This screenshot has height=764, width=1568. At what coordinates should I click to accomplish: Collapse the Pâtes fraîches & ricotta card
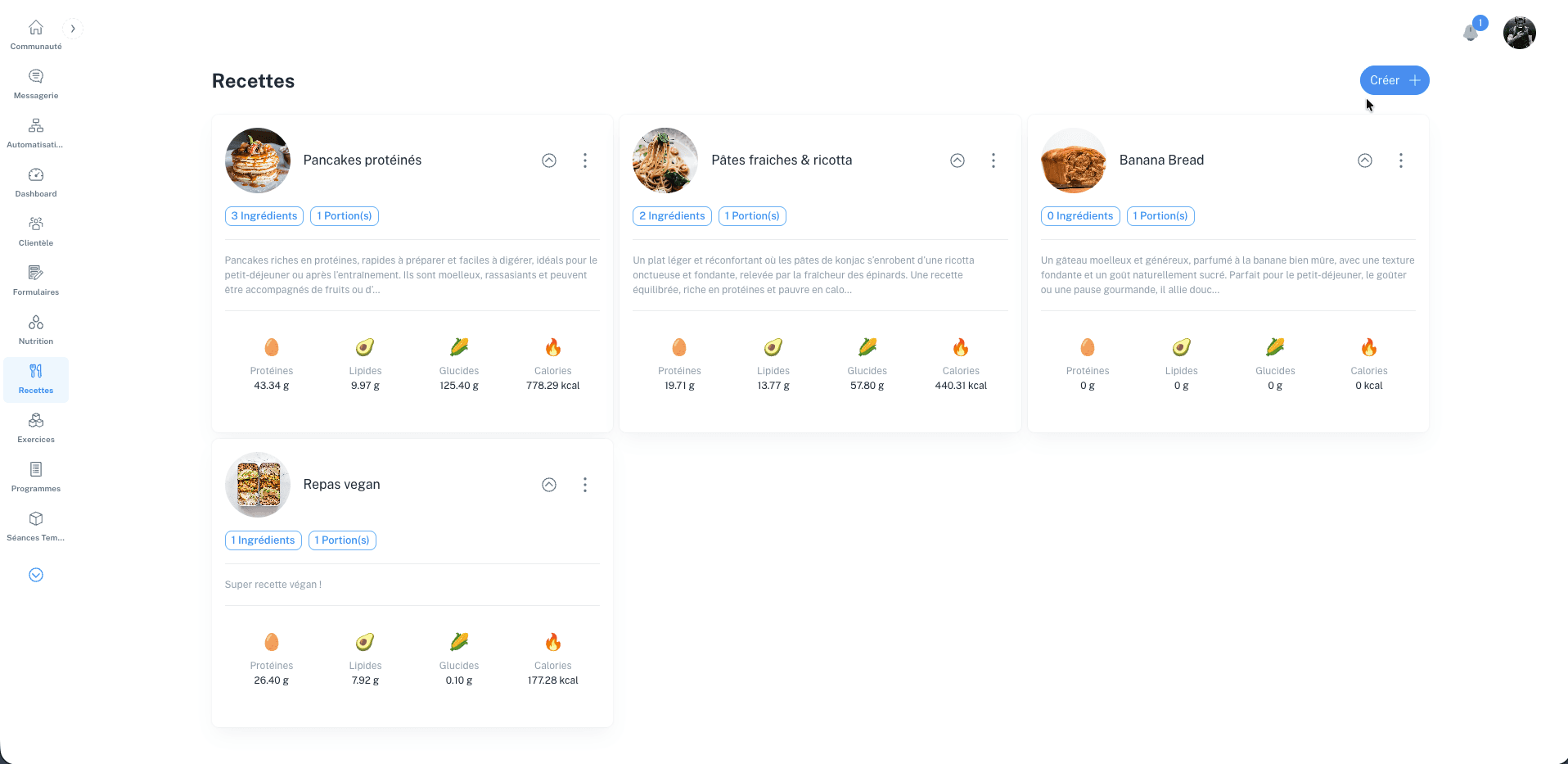(x=957, y=160)
